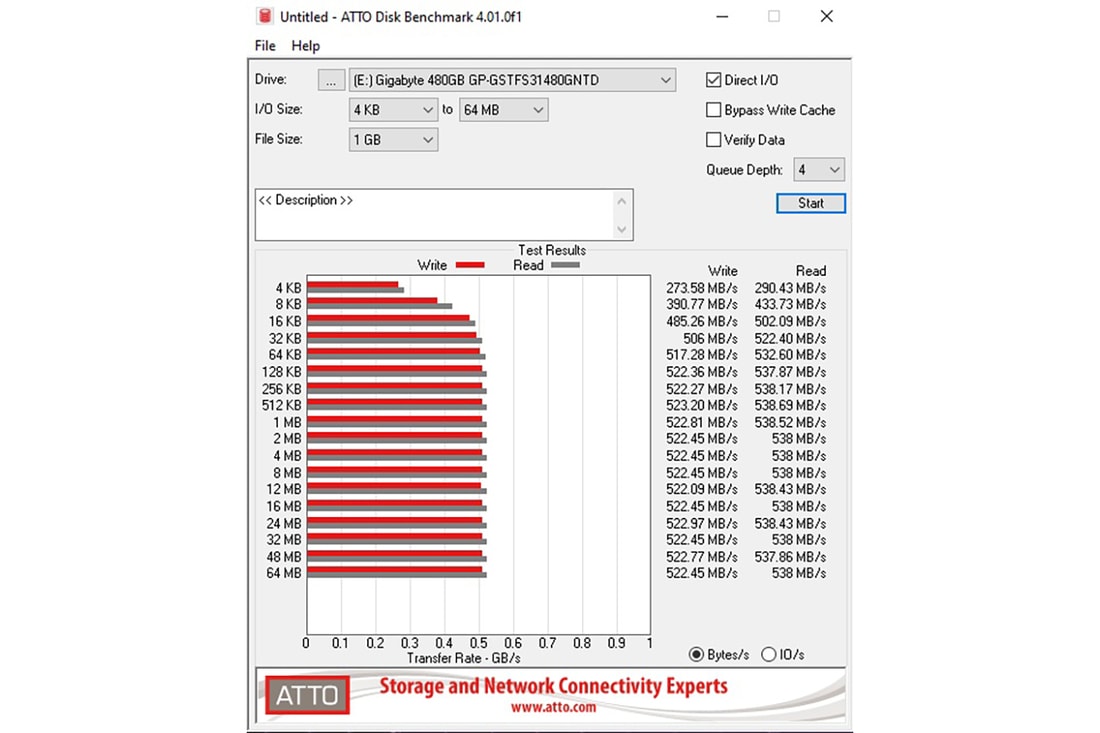Click the 522.09 MB/s write value
The image size is (1100, 733).
point(702,489)
